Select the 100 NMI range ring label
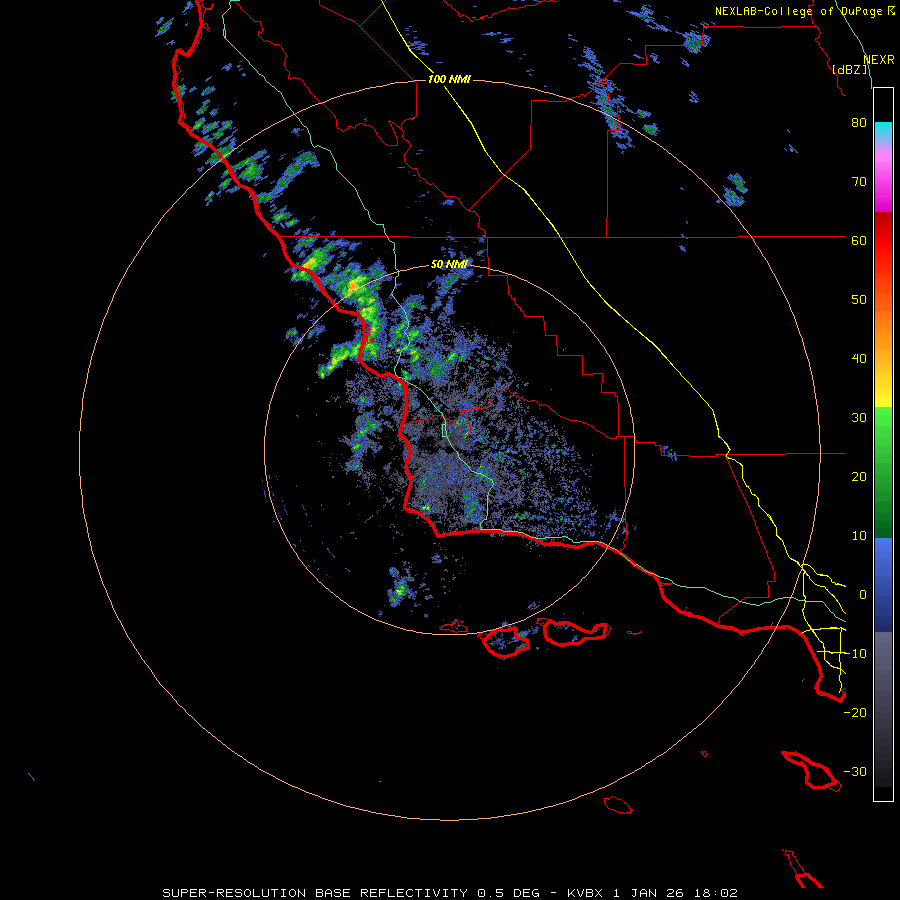900x900 pixels. [x=449, y=79]
